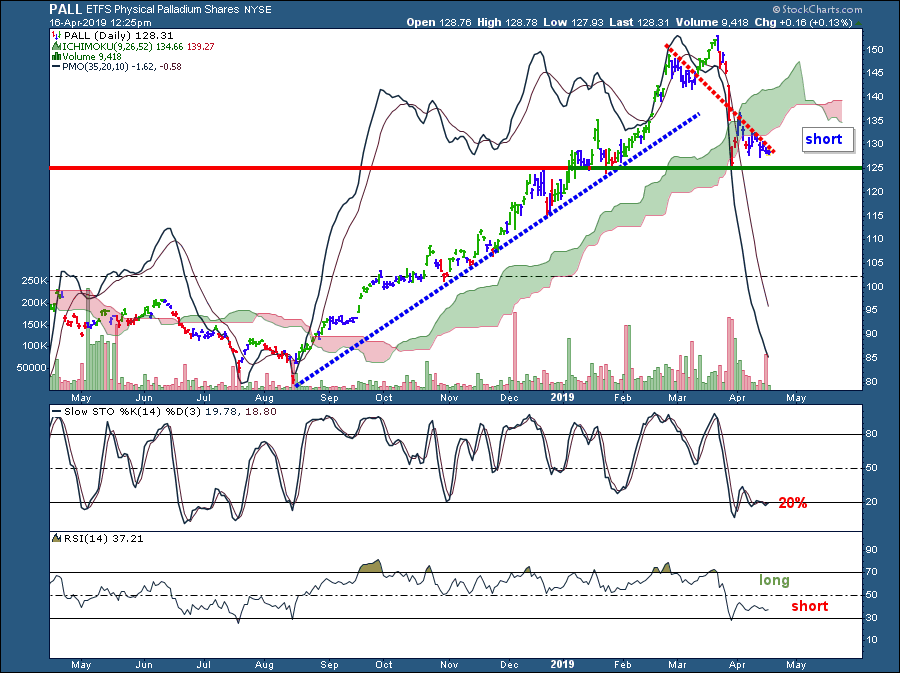
Task: Click the red "short" label in RSI panel
Action: tap(809, 606)
